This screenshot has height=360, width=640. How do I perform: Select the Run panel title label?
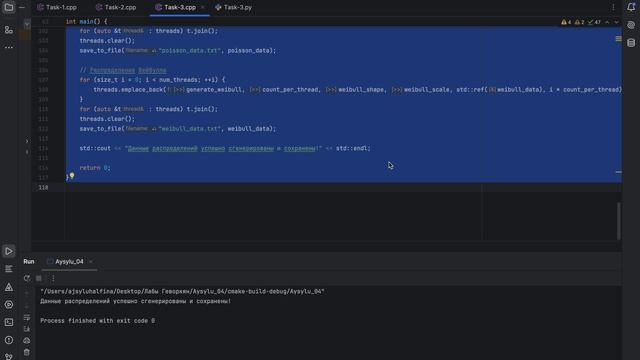click(x=29, y=262)
